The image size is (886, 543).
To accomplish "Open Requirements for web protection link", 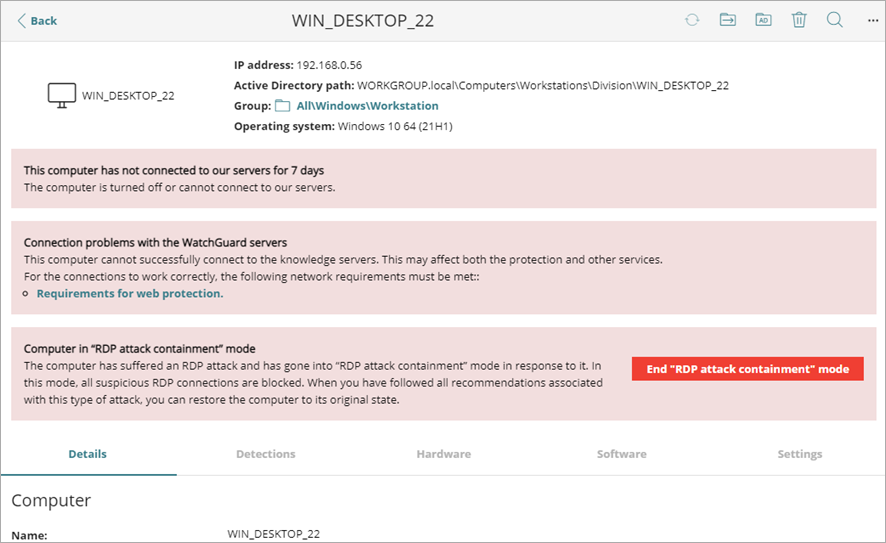I will 129,294.
